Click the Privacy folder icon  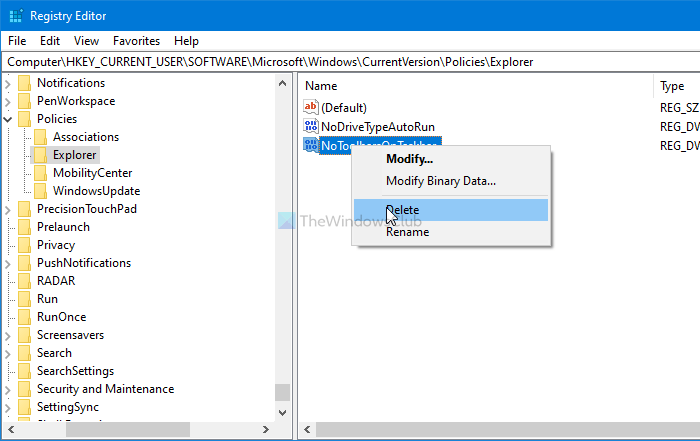[25, 245]
